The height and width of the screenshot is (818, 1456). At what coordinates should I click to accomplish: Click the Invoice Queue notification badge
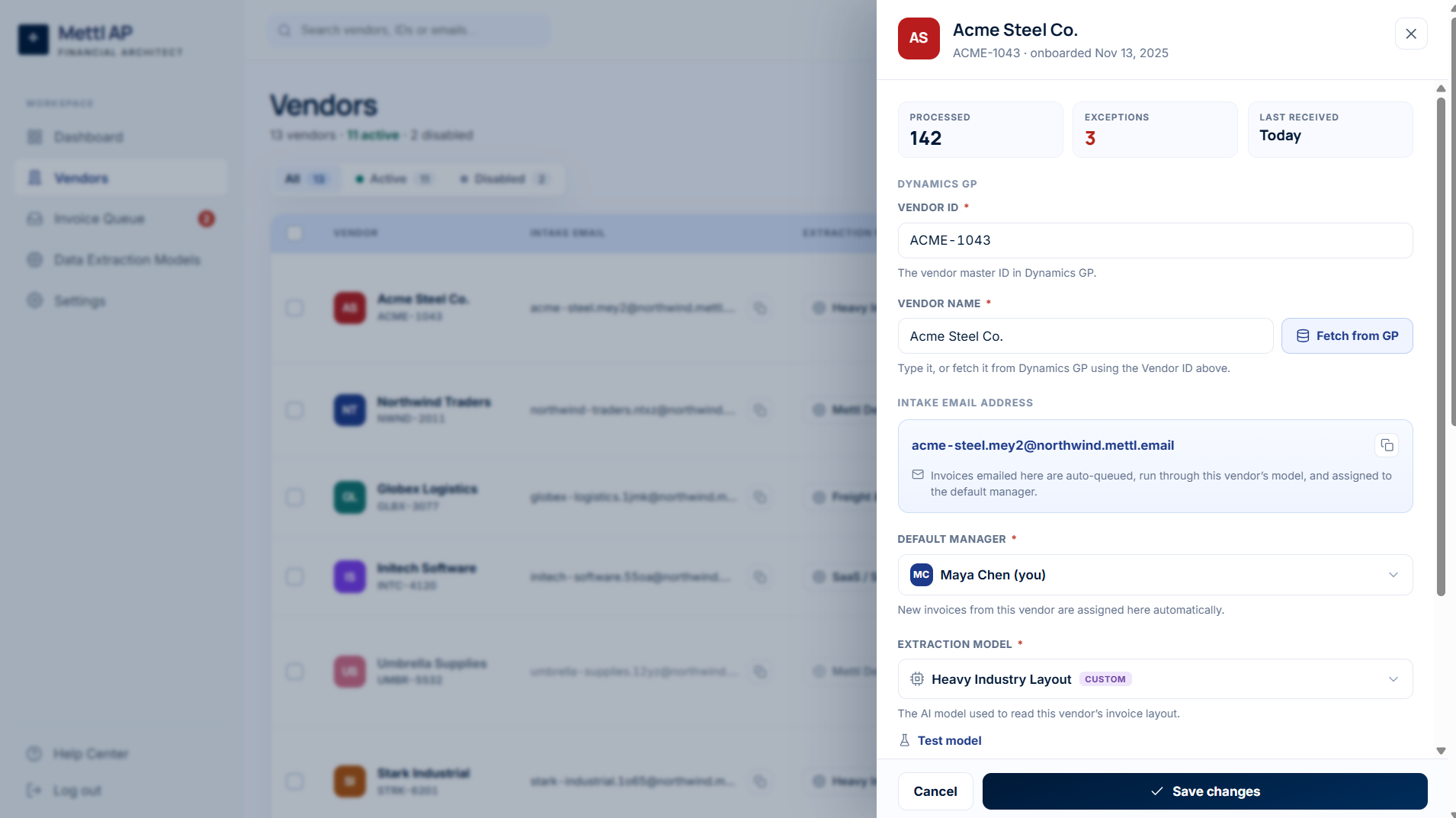tap(207, 219)
